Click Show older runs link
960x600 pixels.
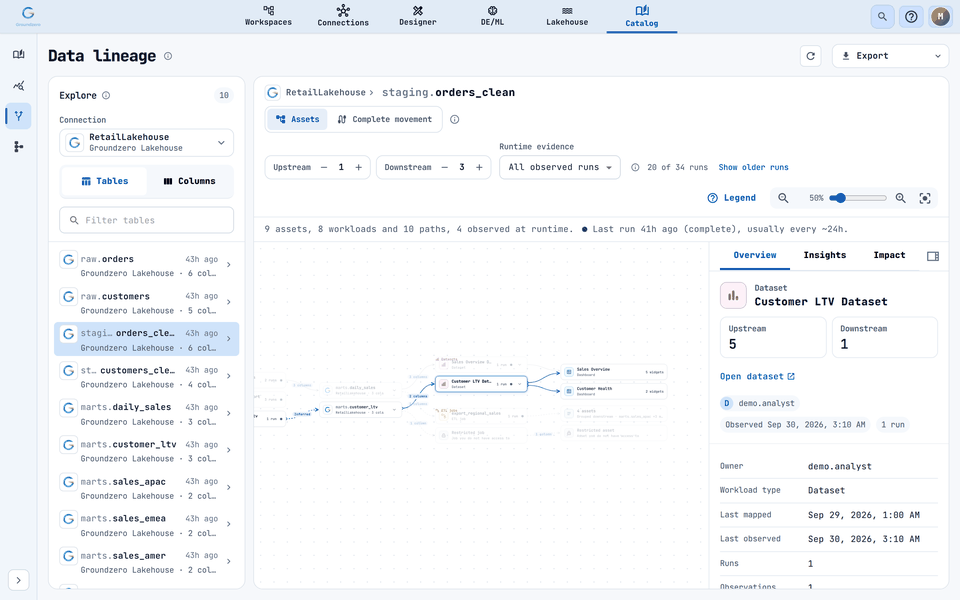point(753,167)
